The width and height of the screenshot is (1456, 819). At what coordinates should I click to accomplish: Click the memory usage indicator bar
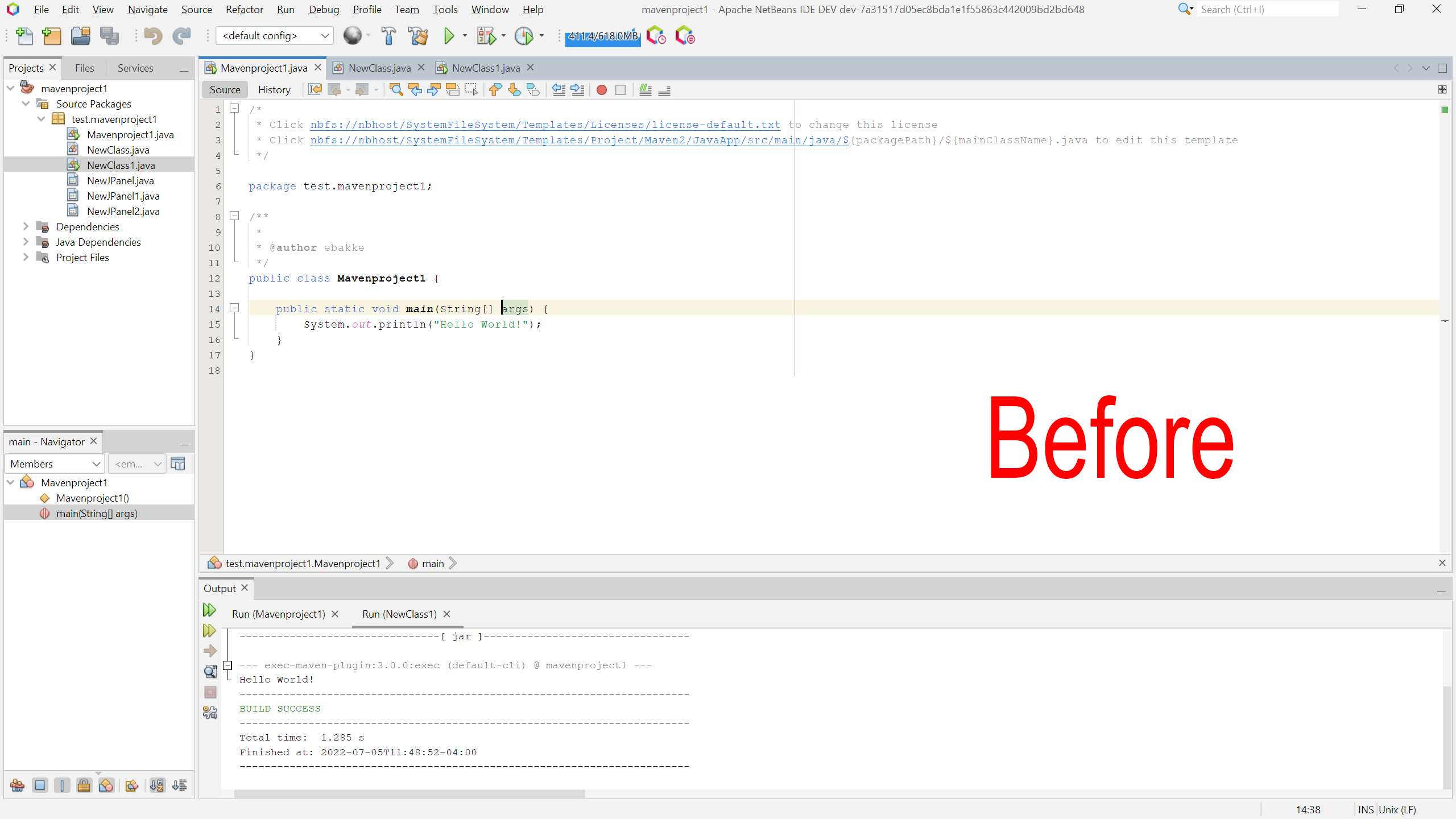click(603, 36)
